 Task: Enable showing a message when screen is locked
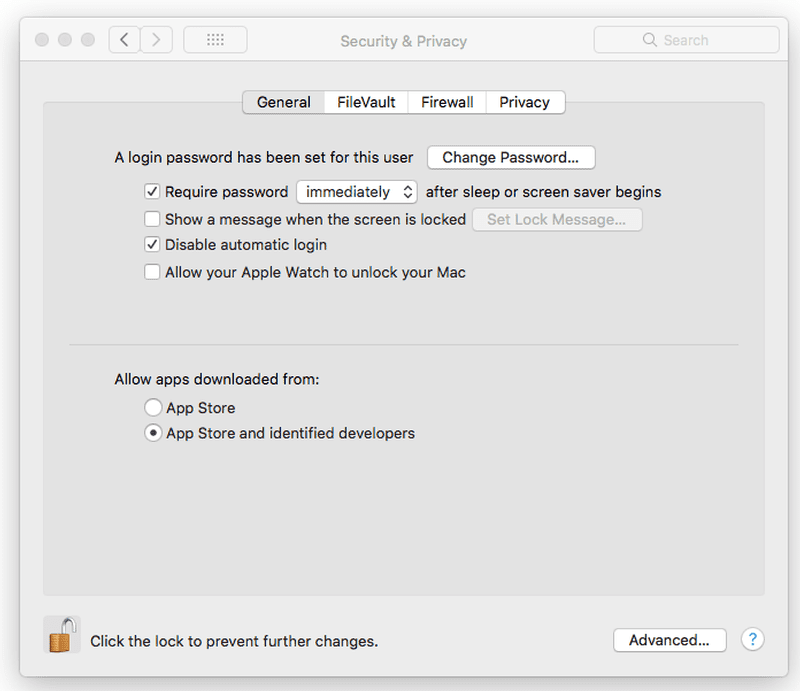(152, 218)
